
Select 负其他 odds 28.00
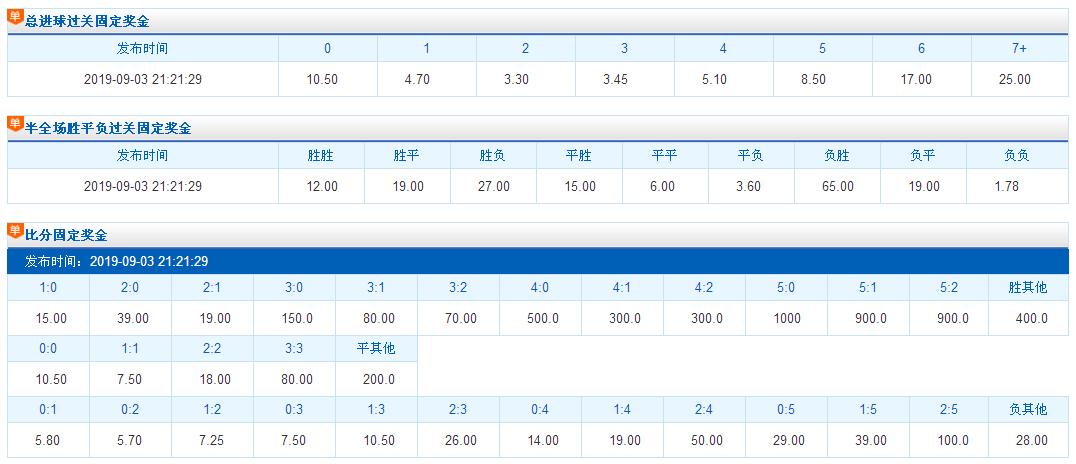tap(1029, 440)
